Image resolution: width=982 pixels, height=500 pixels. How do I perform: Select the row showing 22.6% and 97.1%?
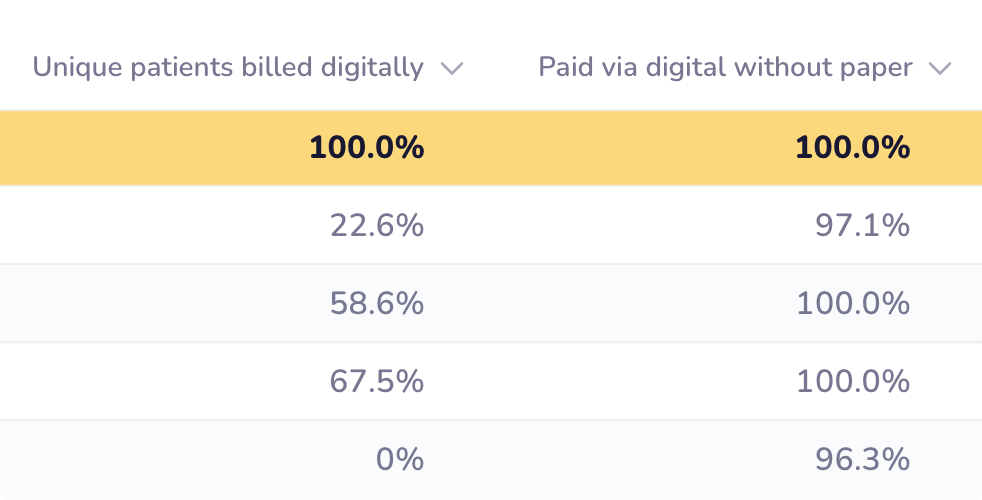[x=600, y=226]
